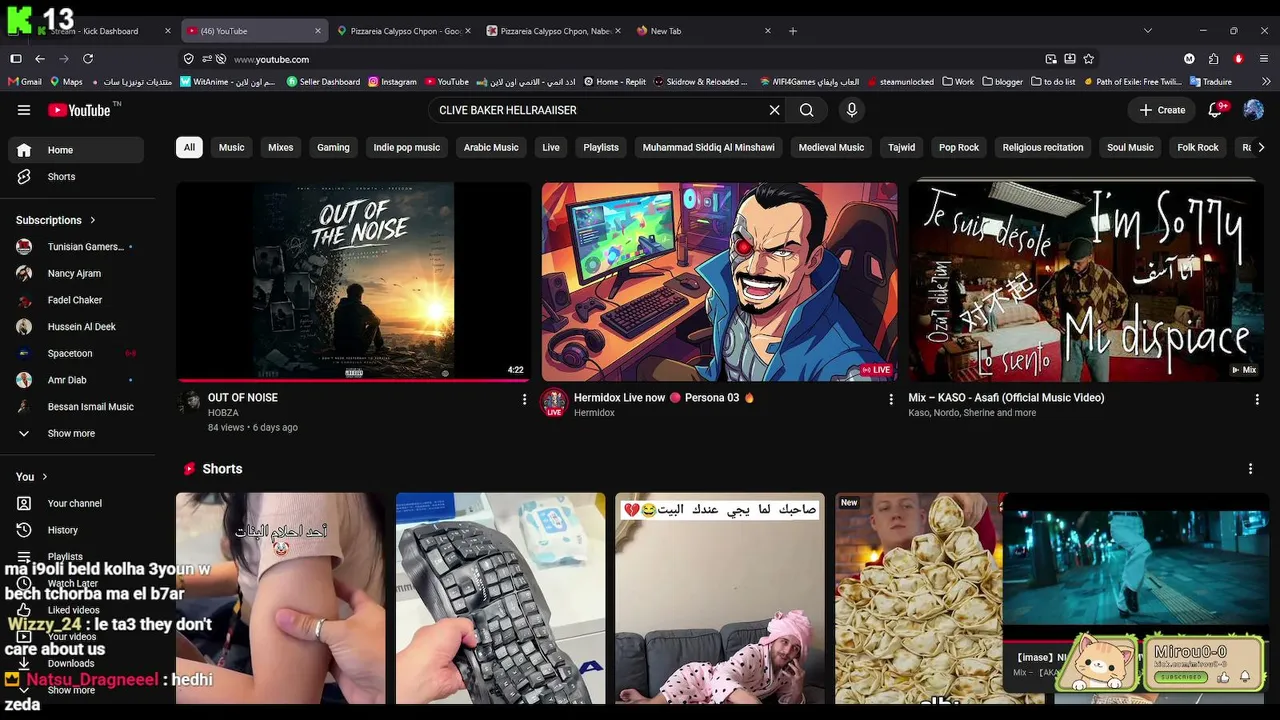Open the notifications bell

click(1216, 110)
